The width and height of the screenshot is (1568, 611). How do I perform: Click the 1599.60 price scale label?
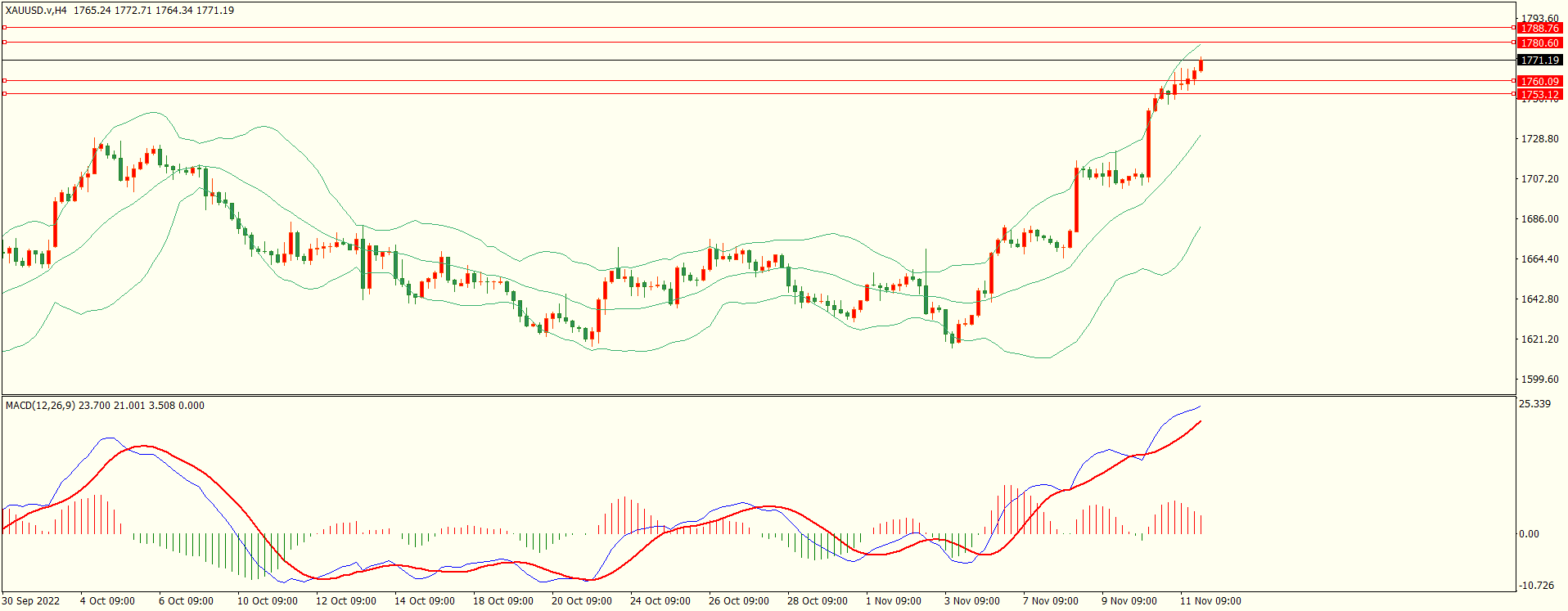point(1539,380)
